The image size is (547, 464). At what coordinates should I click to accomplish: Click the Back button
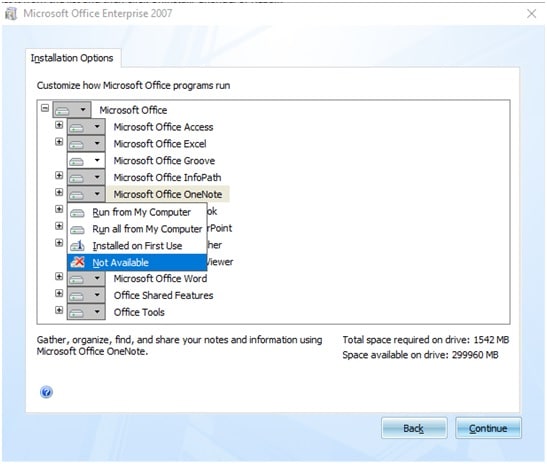[x=414, y=428]
